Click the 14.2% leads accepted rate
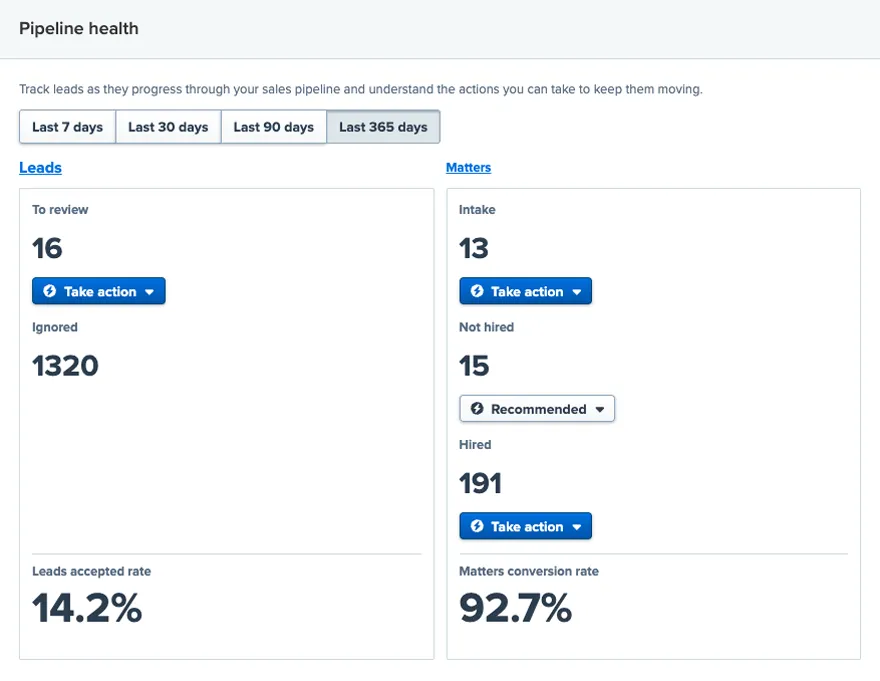 tap(87, 608)
